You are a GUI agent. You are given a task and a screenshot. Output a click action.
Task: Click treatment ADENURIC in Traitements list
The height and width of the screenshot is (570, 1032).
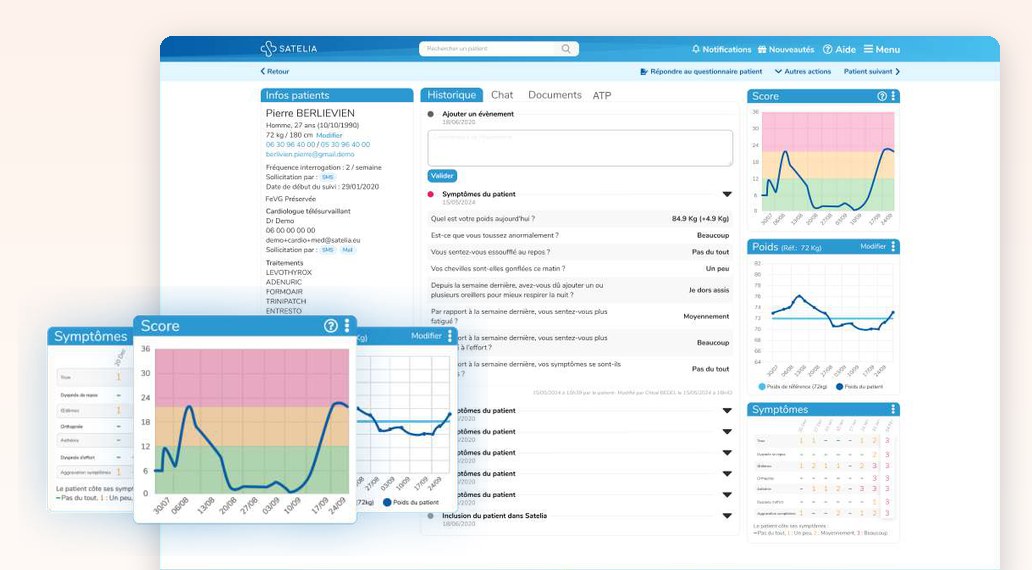click(x=284, y=282)
